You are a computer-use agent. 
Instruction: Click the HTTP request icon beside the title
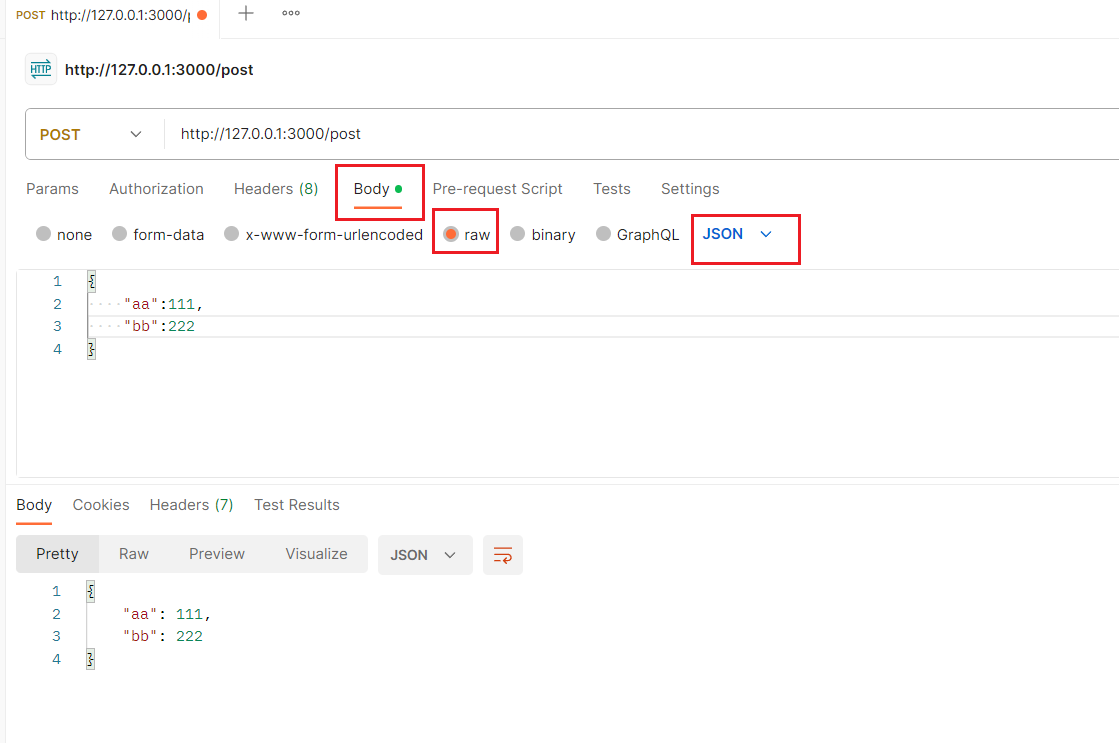[x=41, y=69]
